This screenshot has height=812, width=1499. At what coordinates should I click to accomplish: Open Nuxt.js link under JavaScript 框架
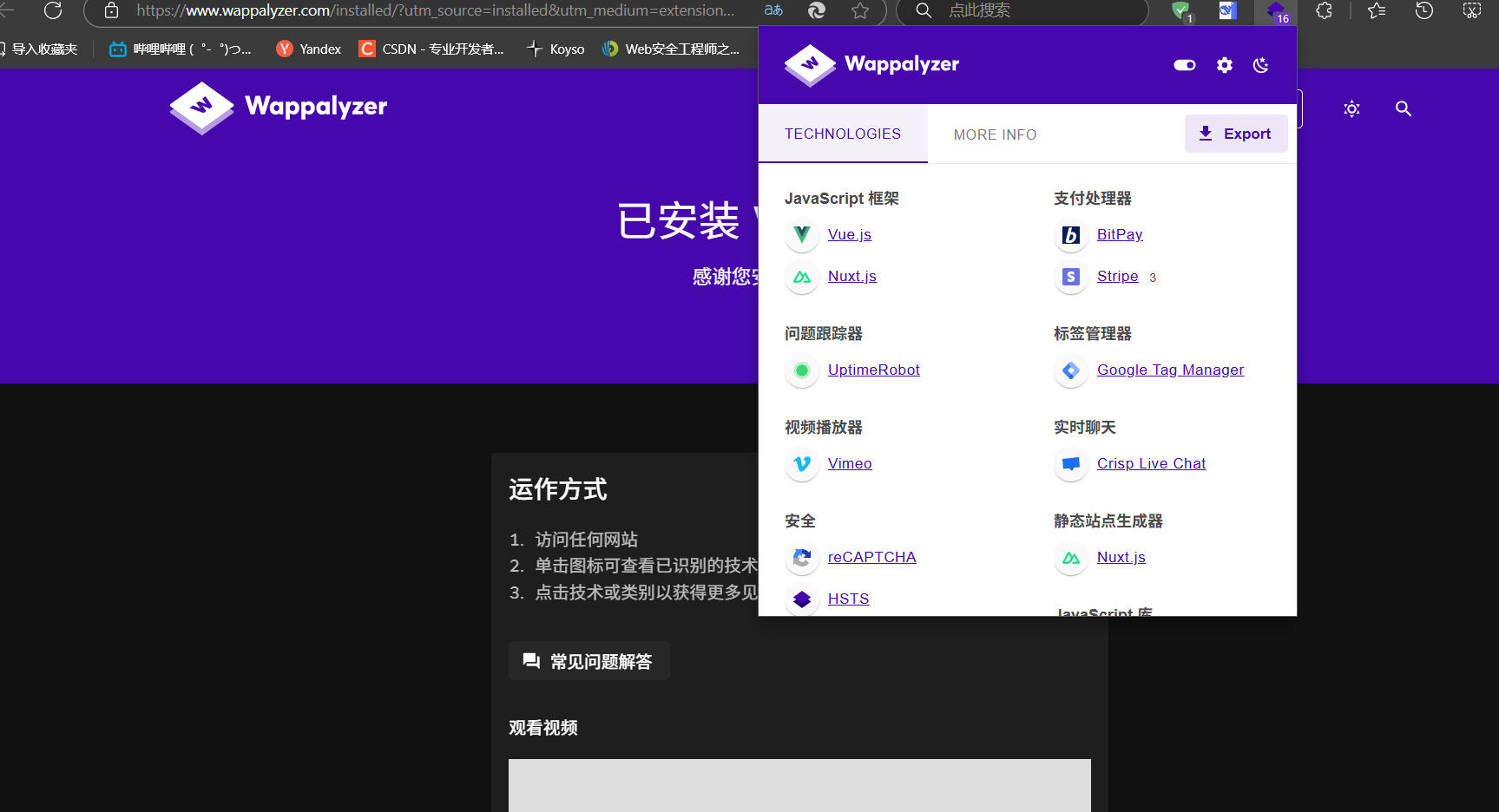point(852,276)
